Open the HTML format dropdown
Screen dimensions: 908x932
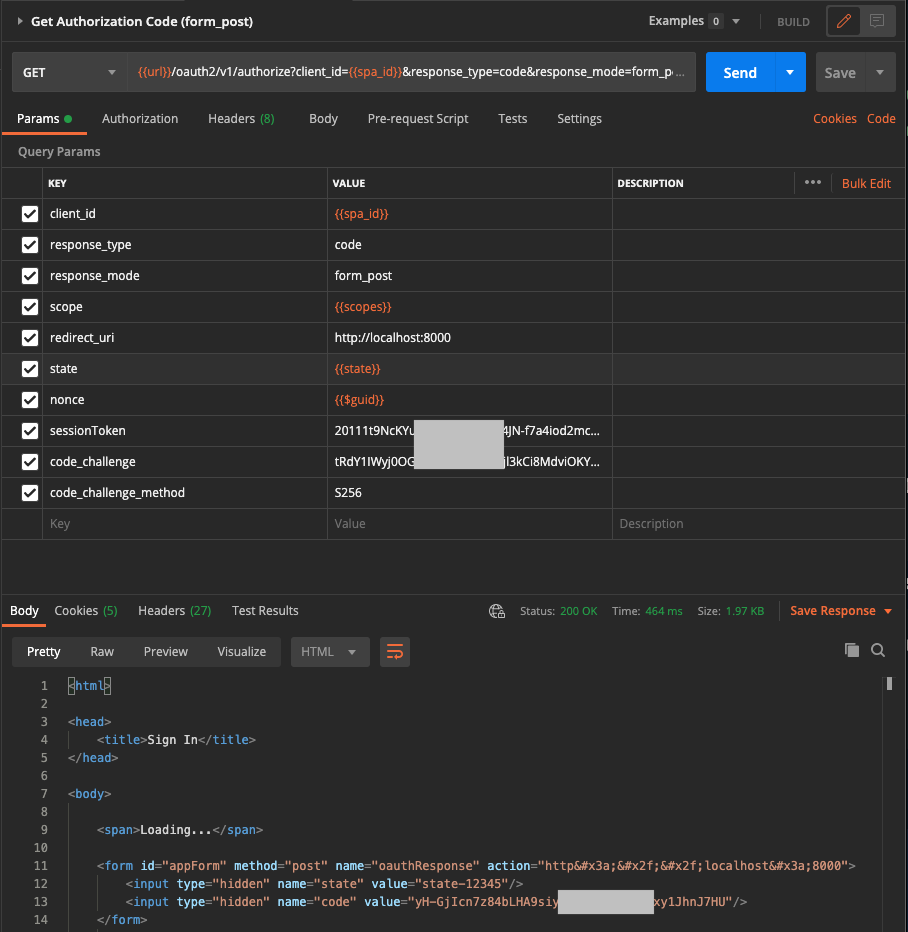330,652
